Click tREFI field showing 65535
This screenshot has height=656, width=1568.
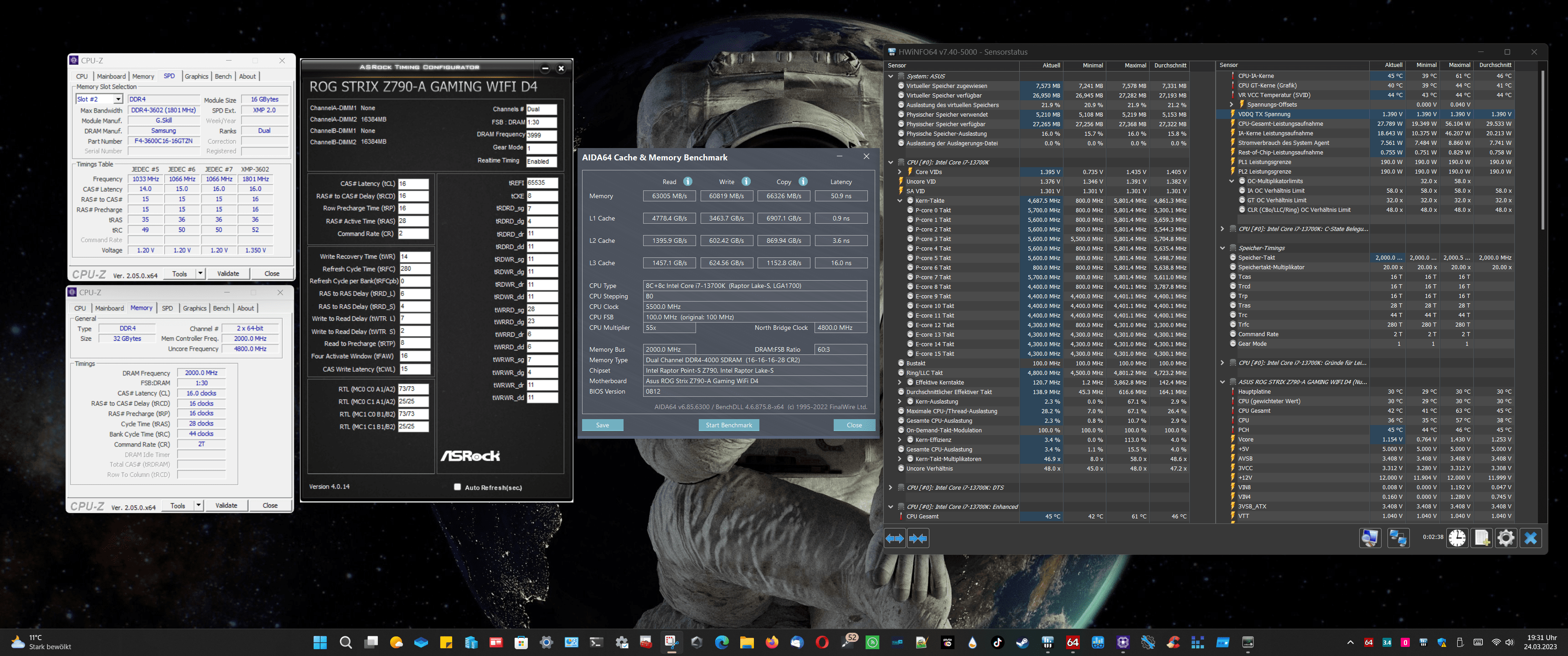(x=542, y=183)
